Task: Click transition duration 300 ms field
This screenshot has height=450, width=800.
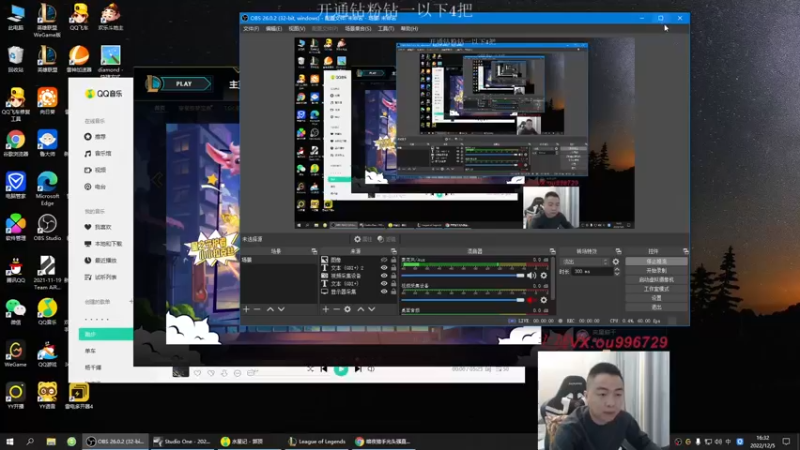Action: click(592, 272)
